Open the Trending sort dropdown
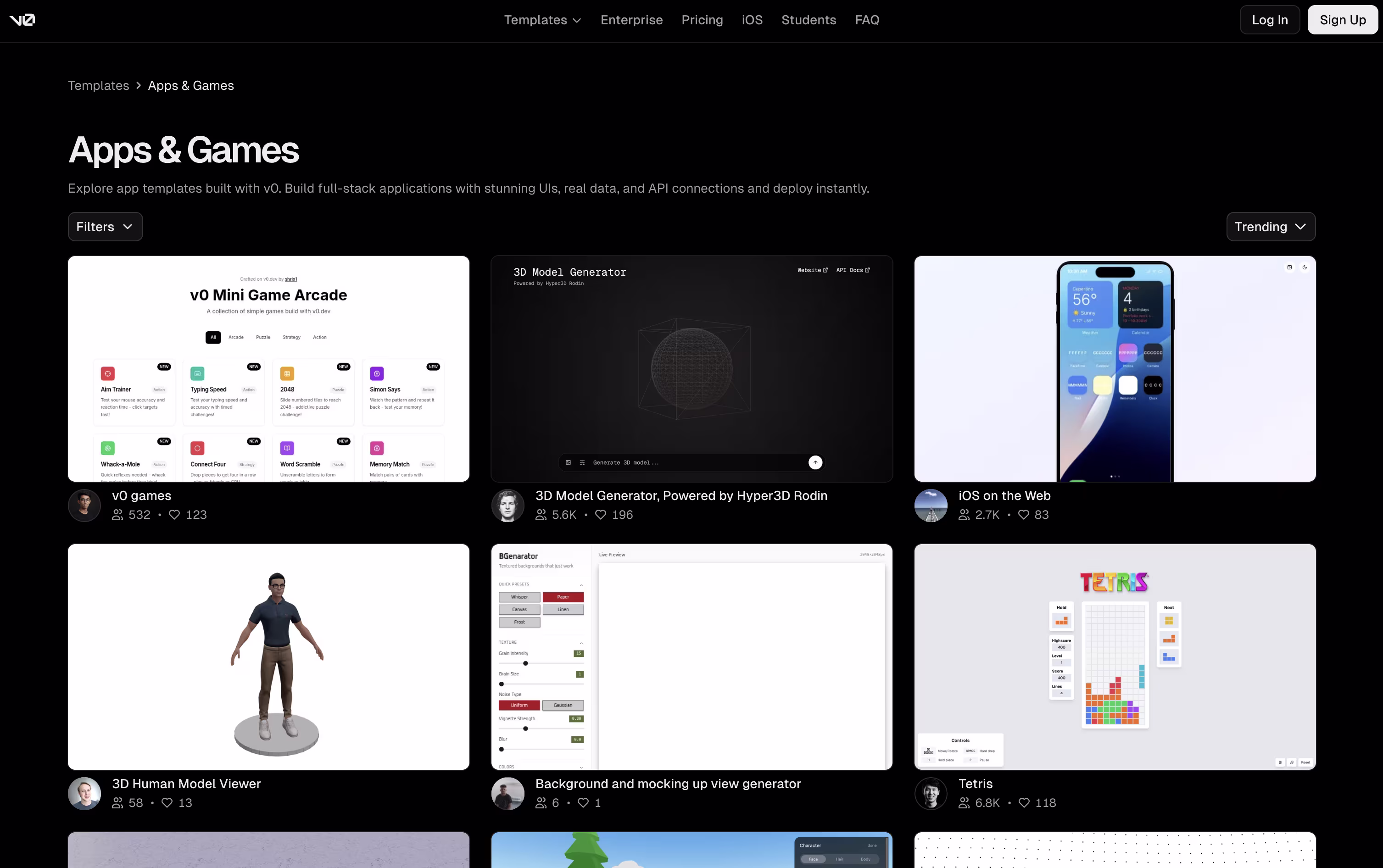 click(1271, 227)
